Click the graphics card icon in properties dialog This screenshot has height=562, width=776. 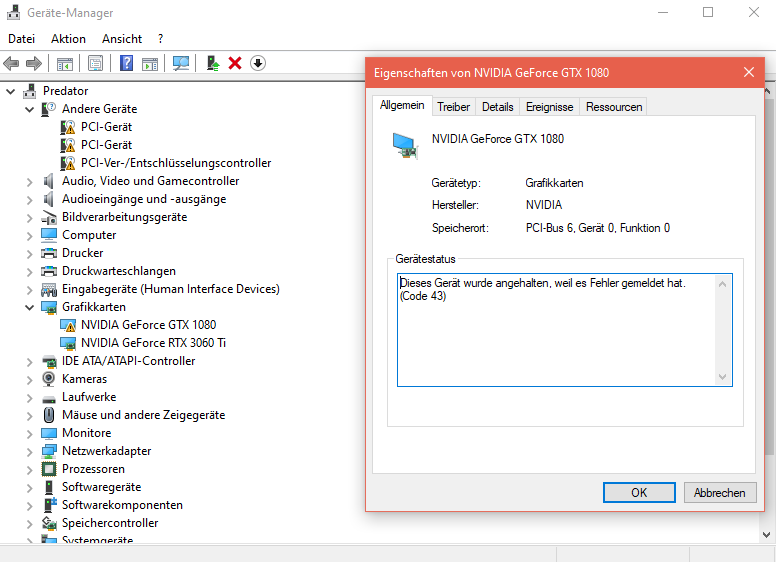pyautogui.click(x=405, y=146)
